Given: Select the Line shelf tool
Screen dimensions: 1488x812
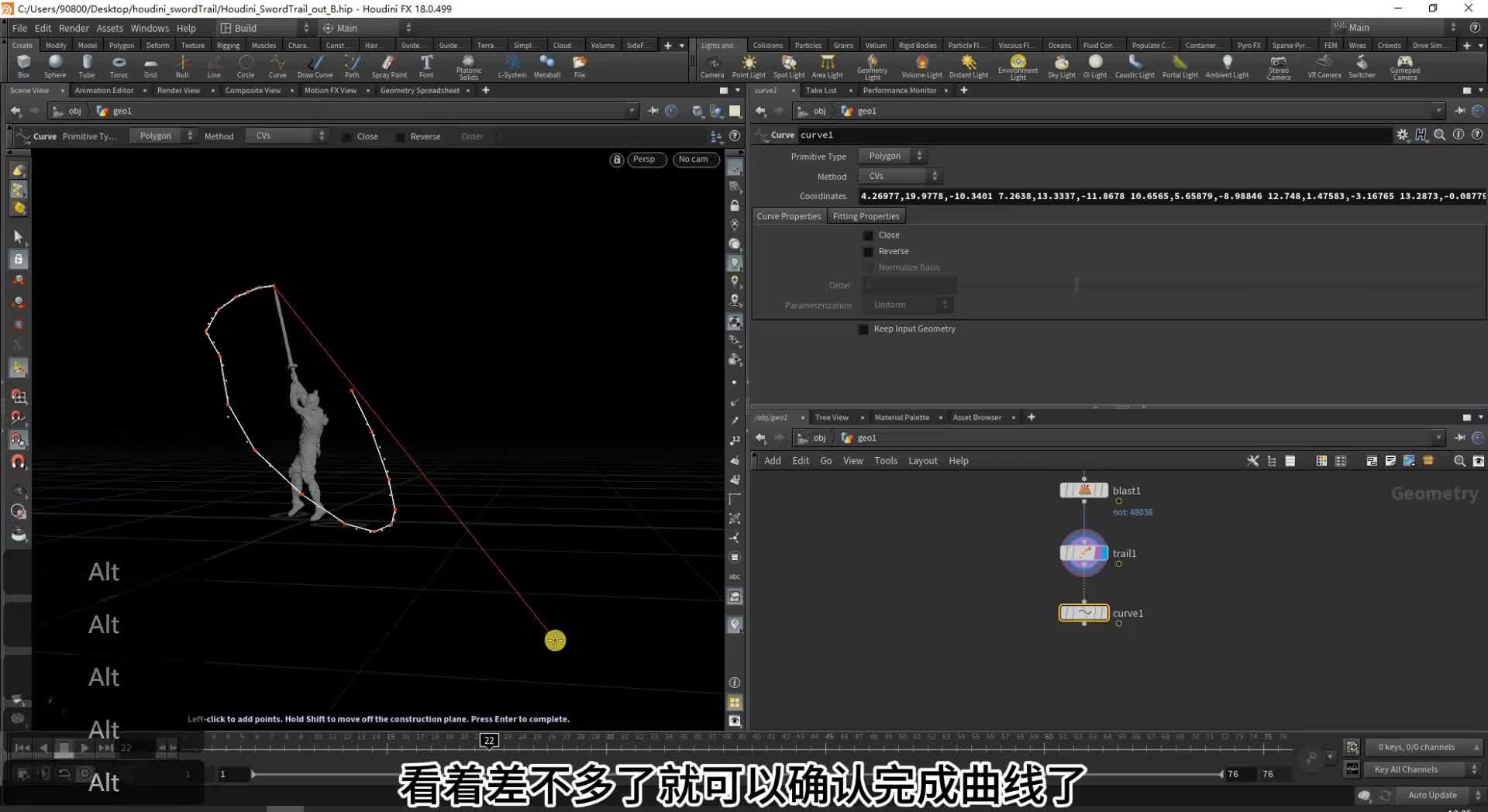Looking at the screenshot, I should 214,66.
